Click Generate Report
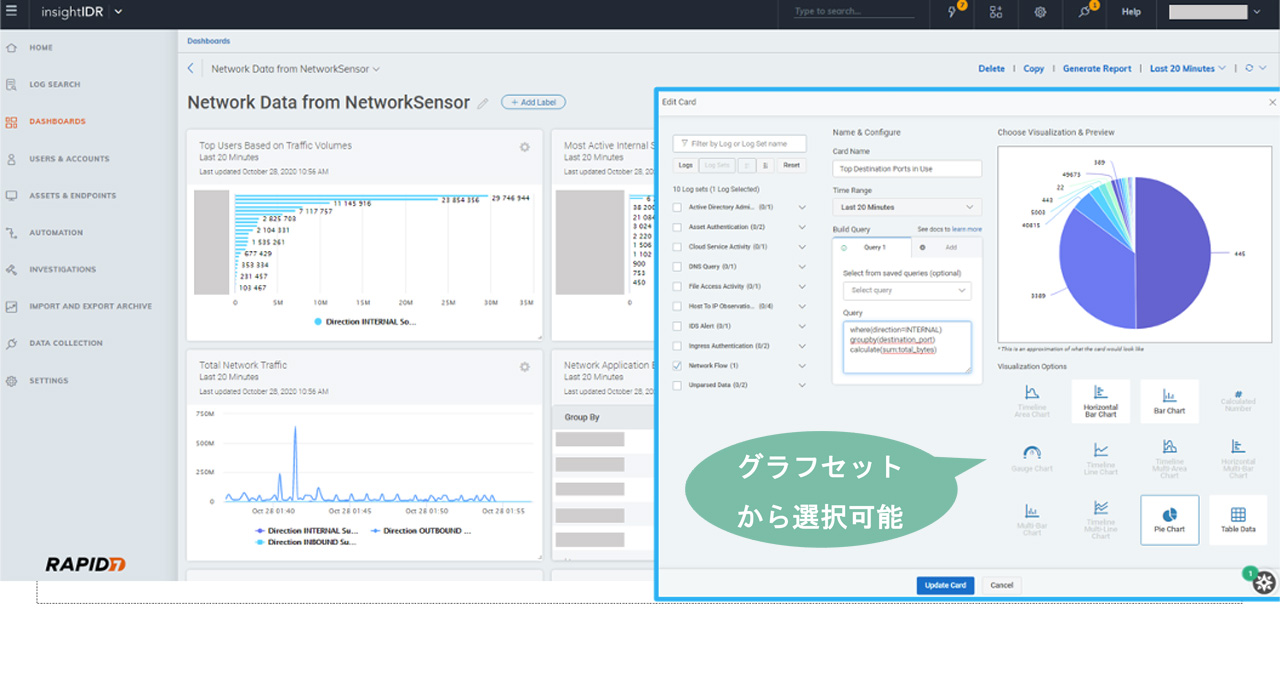The image size is (1280, 700). (x=1097, y=68)
